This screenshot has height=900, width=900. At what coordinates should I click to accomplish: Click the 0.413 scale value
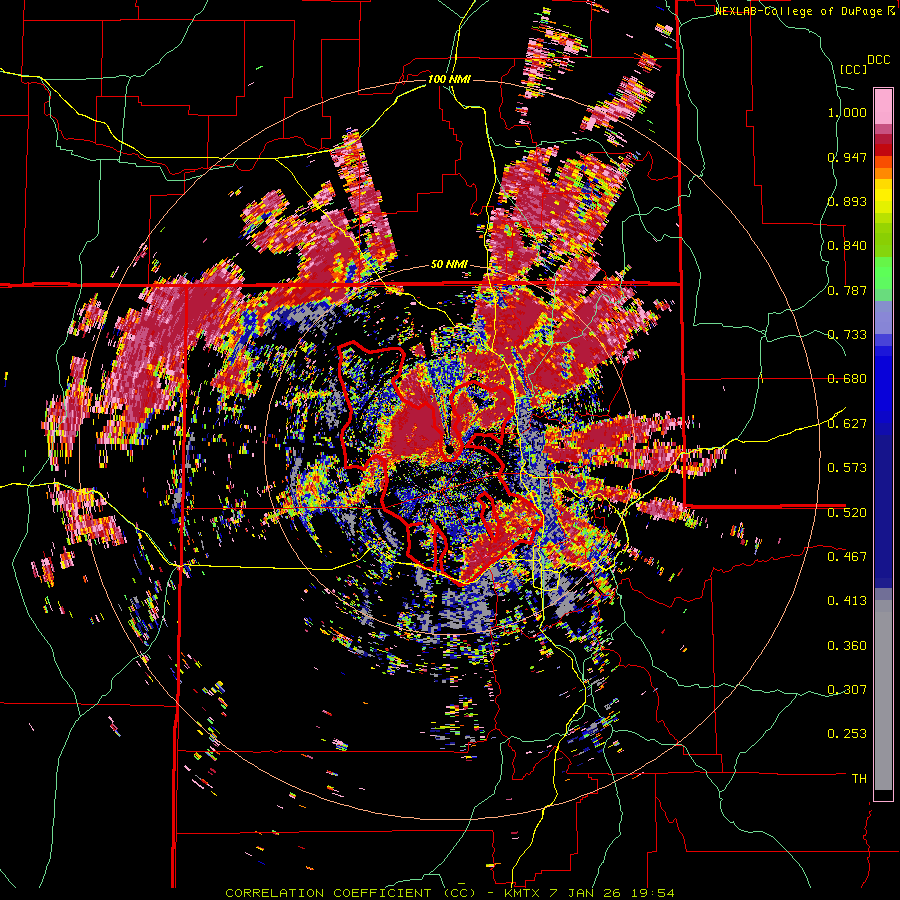point(847,601)
